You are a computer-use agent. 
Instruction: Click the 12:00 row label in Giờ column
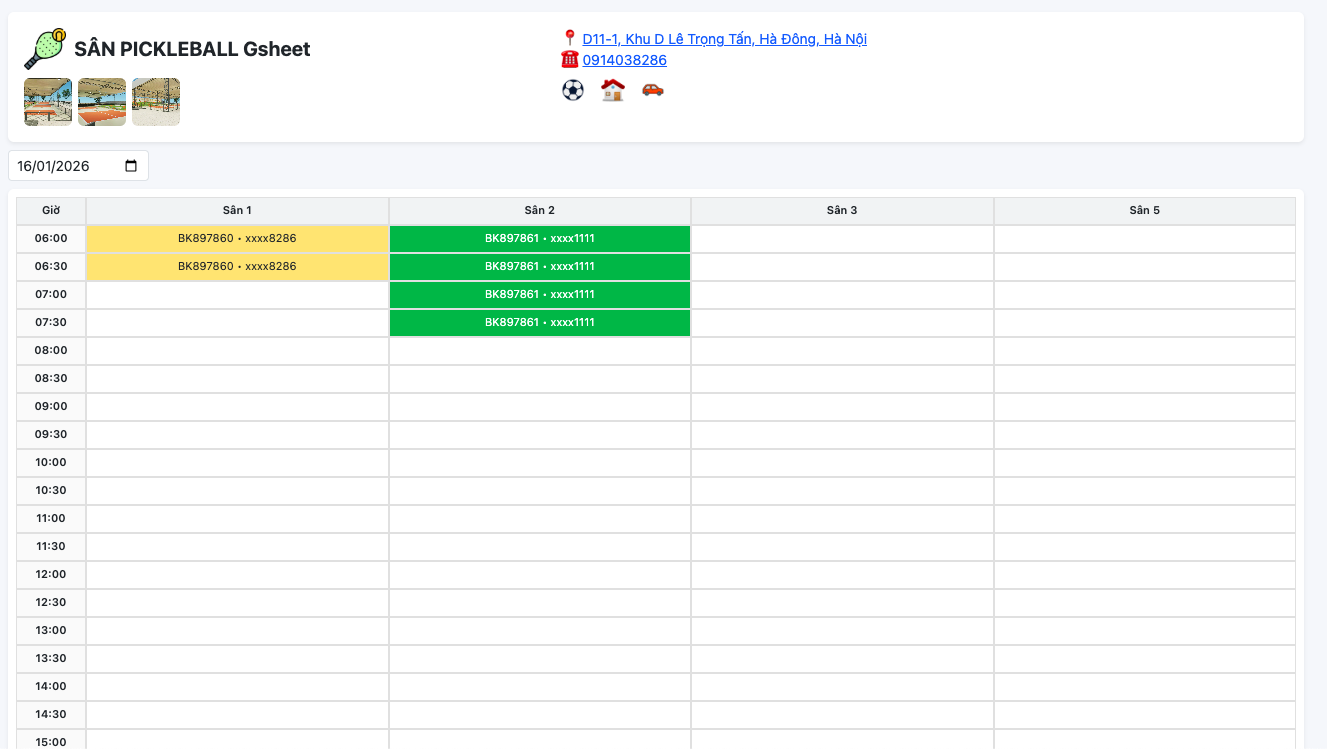(x=49, y=574)
